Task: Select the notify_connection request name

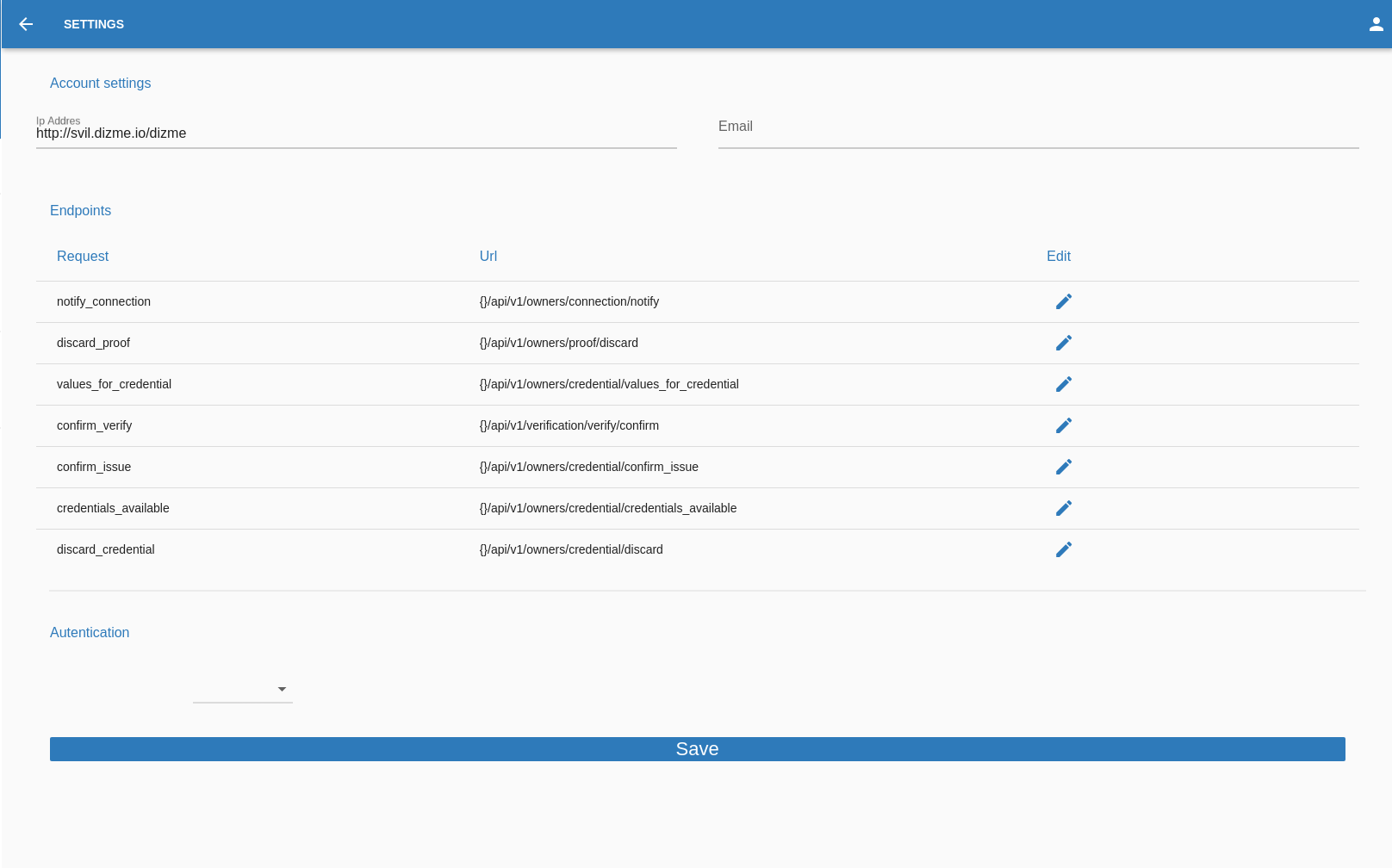Action: point(103,301)
